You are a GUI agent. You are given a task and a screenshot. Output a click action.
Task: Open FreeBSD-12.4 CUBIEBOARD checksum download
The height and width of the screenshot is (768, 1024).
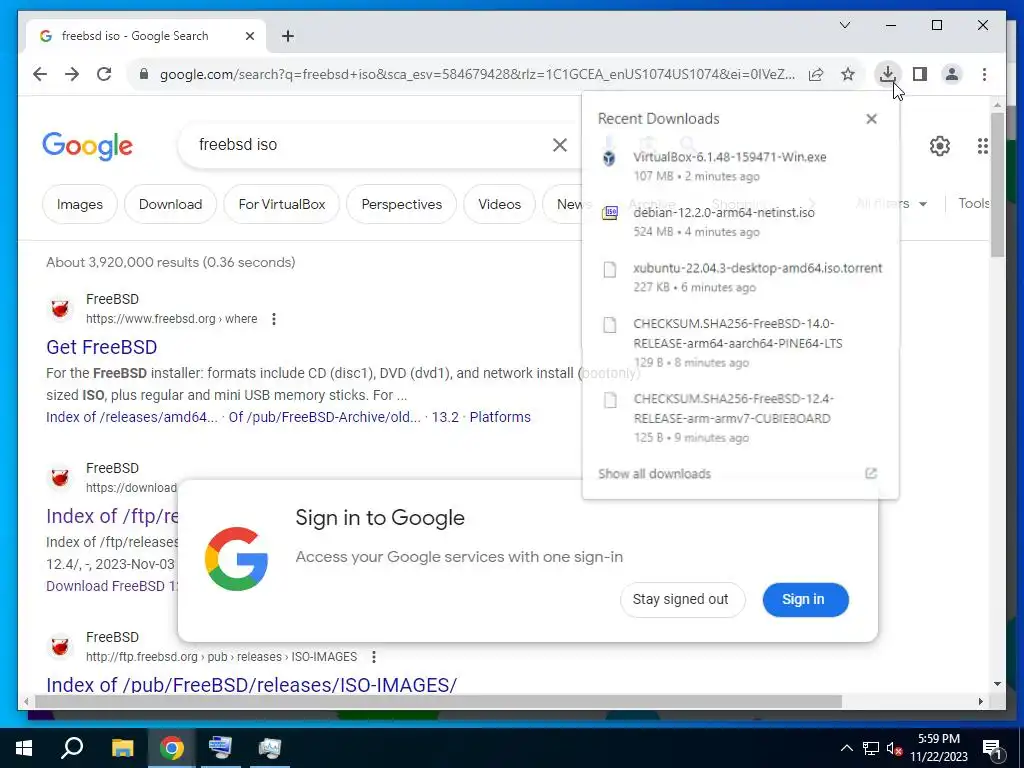coord(740,417)
